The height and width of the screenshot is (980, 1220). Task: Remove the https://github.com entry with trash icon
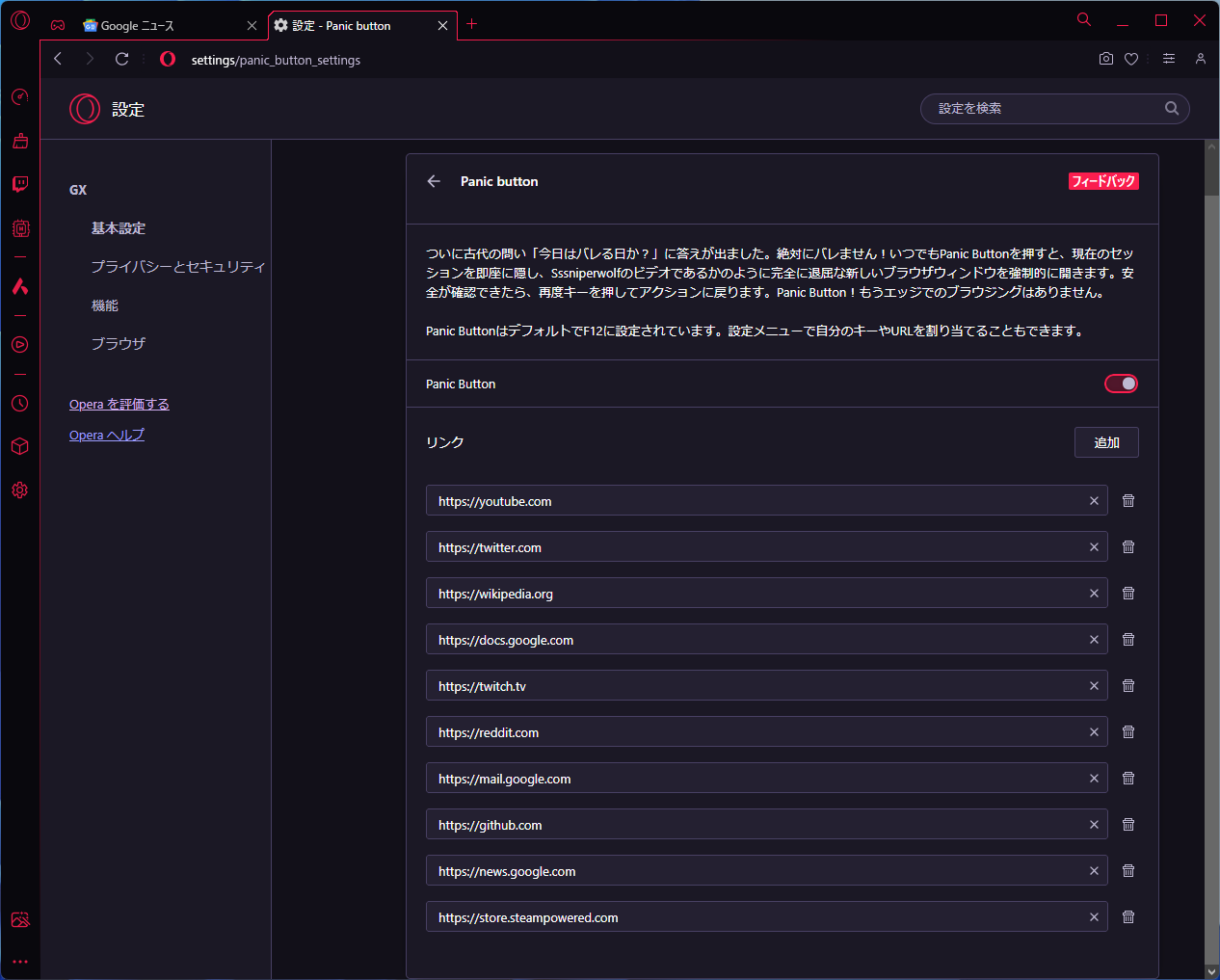[x=1128, y=825]
